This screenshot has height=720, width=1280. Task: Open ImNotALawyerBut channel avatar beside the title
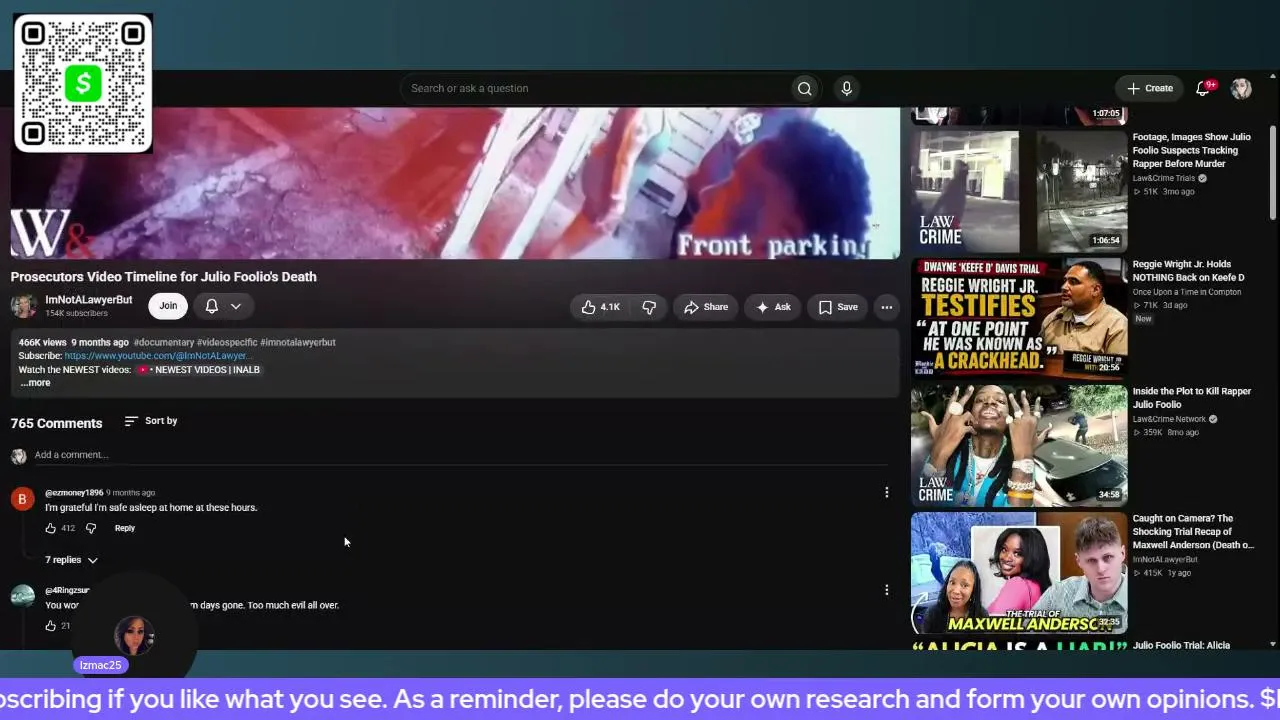24,306
